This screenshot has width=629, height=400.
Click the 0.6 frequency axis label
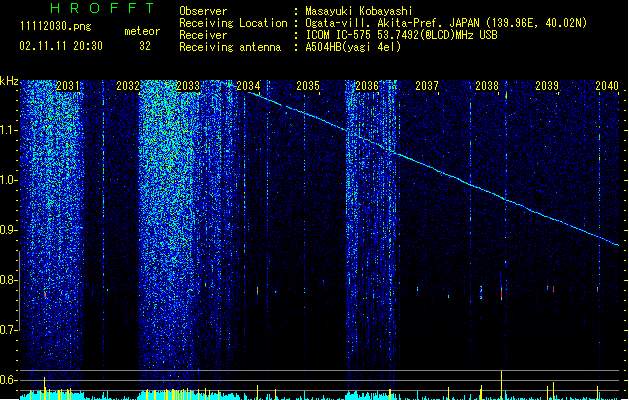9,380
